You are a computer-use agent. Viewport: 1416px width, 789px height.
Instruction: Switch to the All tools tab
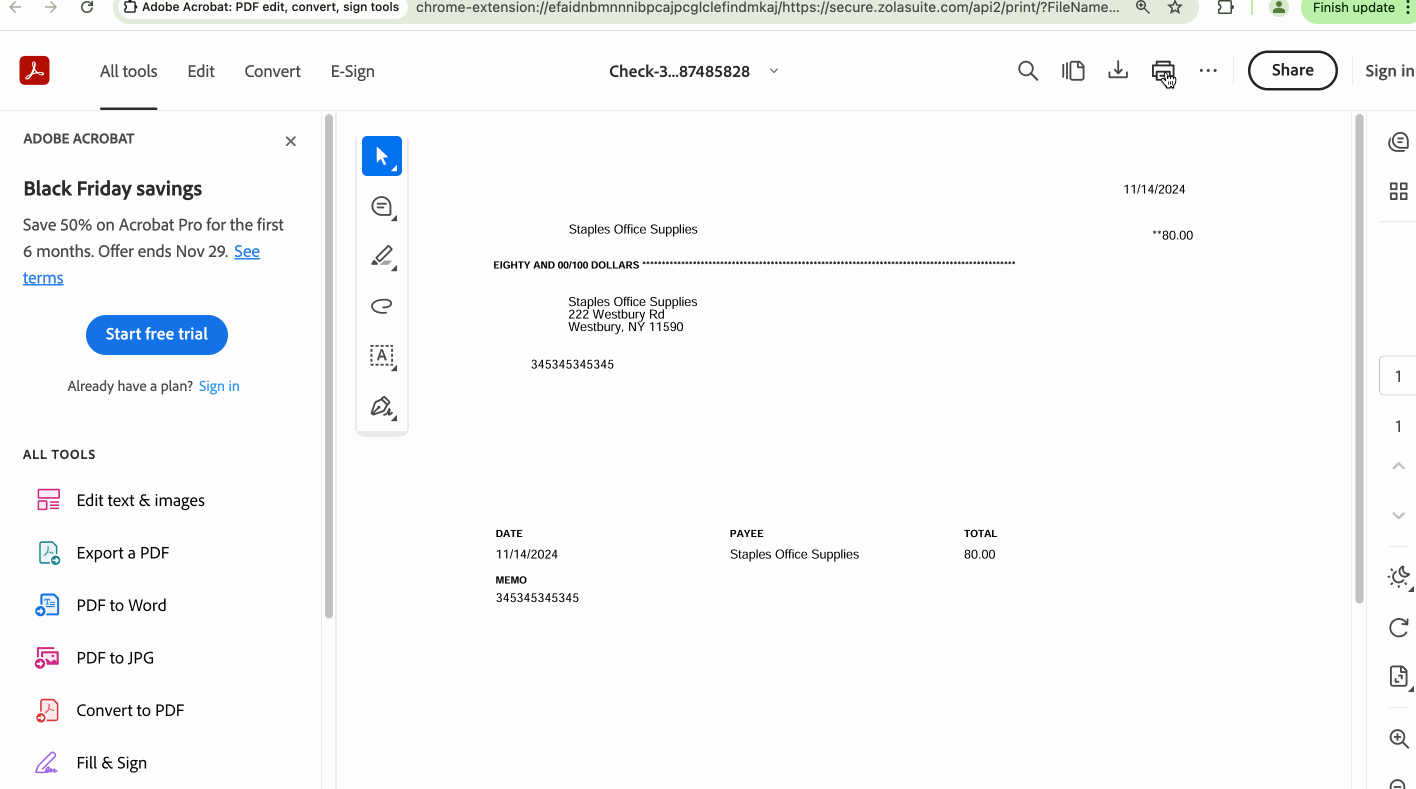(x=129, y=71)
